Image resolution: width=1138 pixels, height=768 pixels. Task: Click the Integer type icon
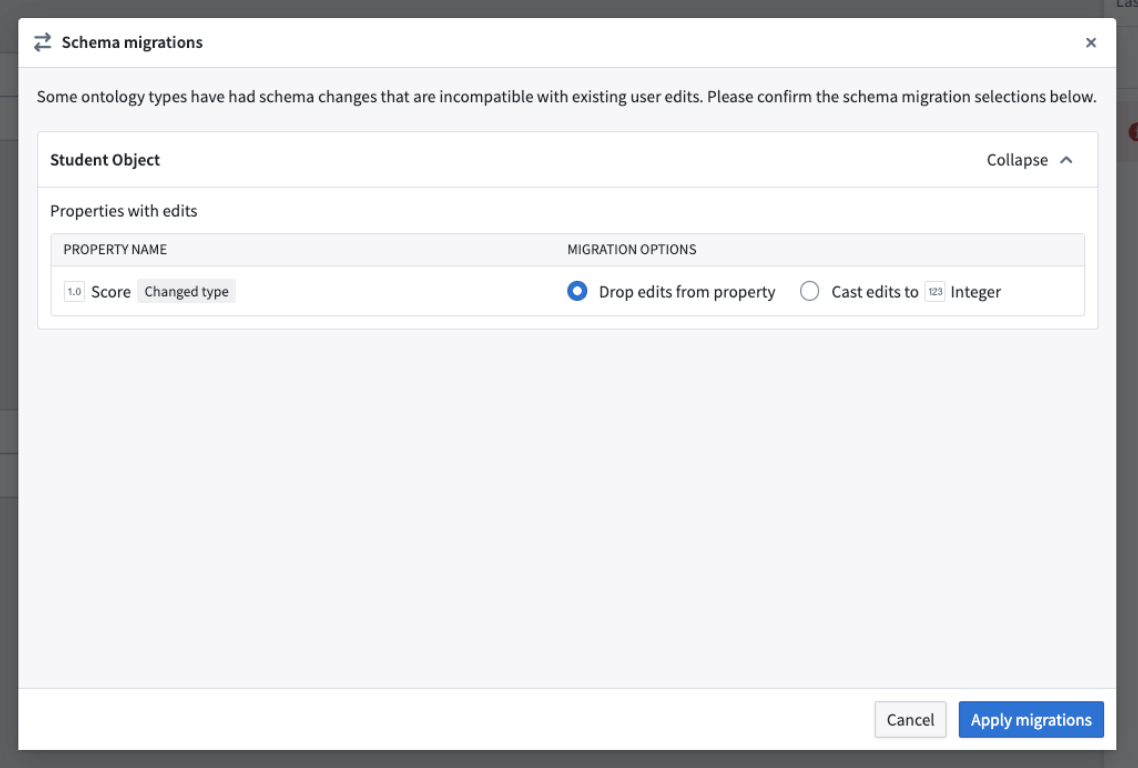(935, 292)
